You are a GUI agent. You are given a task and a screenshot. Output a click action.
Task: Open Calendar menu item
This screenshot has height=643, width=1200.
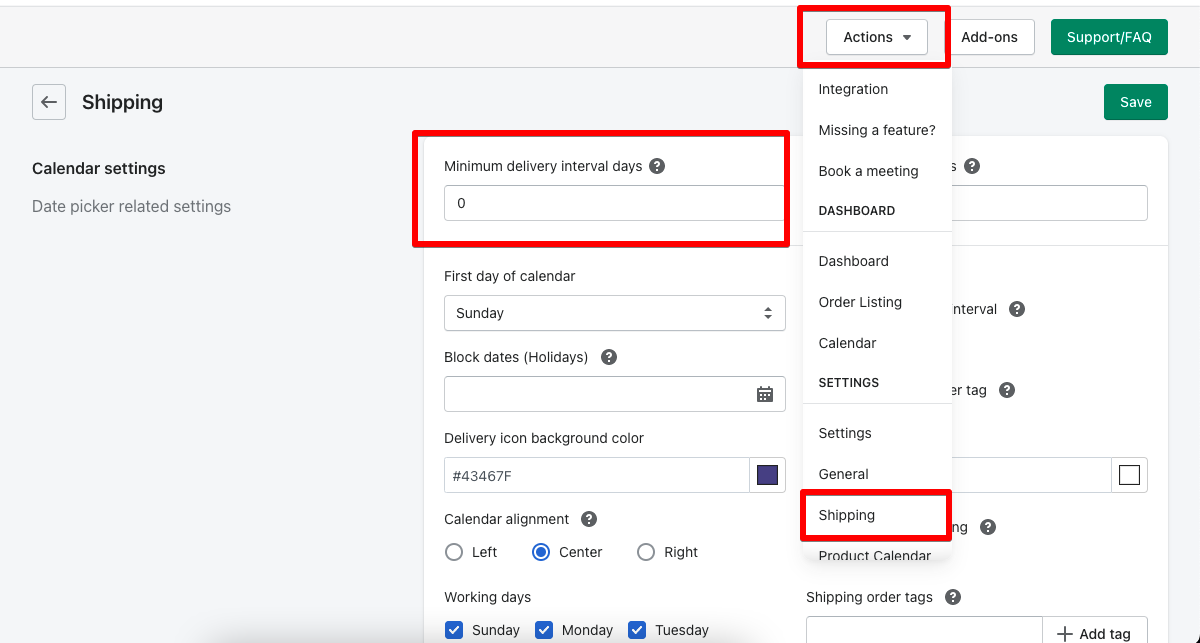pos(847,343)
